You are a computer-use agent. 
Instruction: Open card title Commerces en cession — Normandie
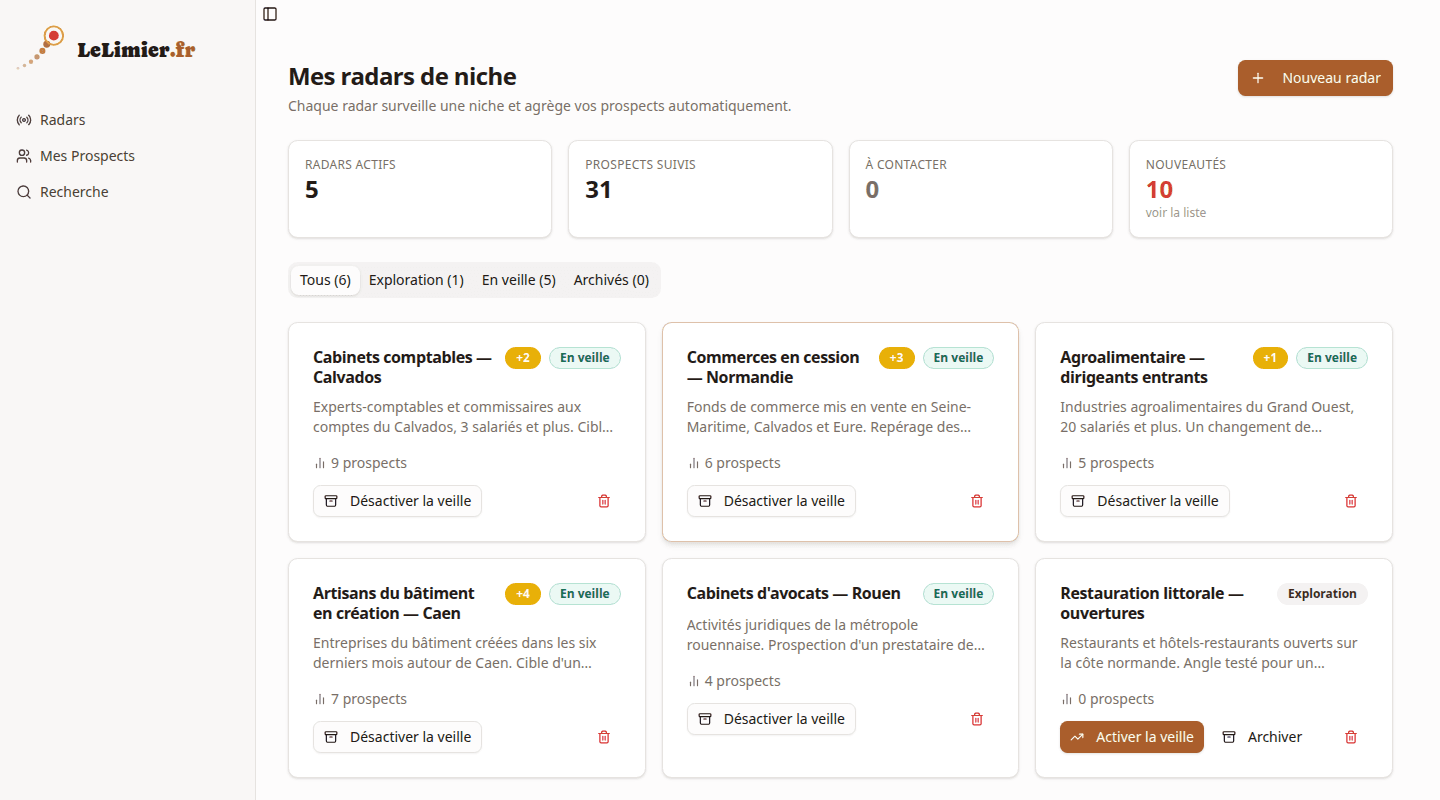(x=773, y=367)
